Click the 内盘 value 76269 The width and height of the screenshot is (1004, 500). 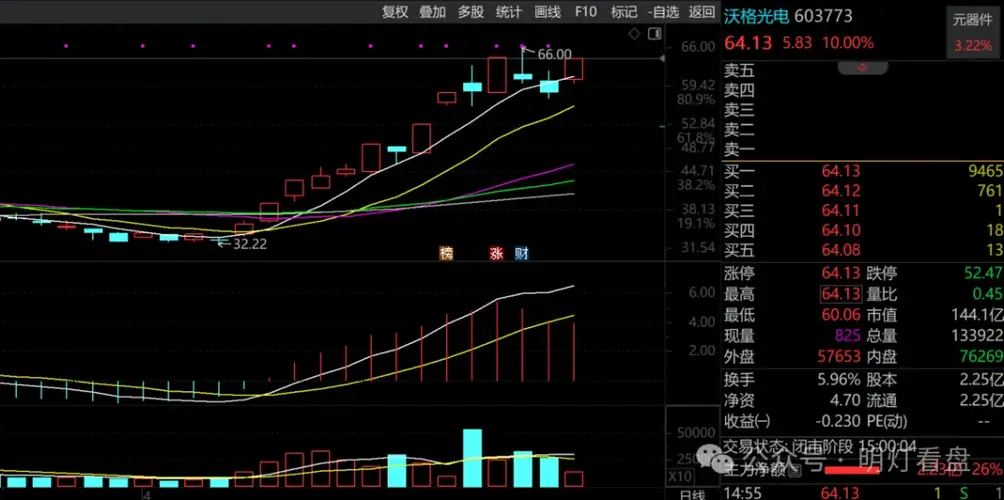click(x=983, y=356)
